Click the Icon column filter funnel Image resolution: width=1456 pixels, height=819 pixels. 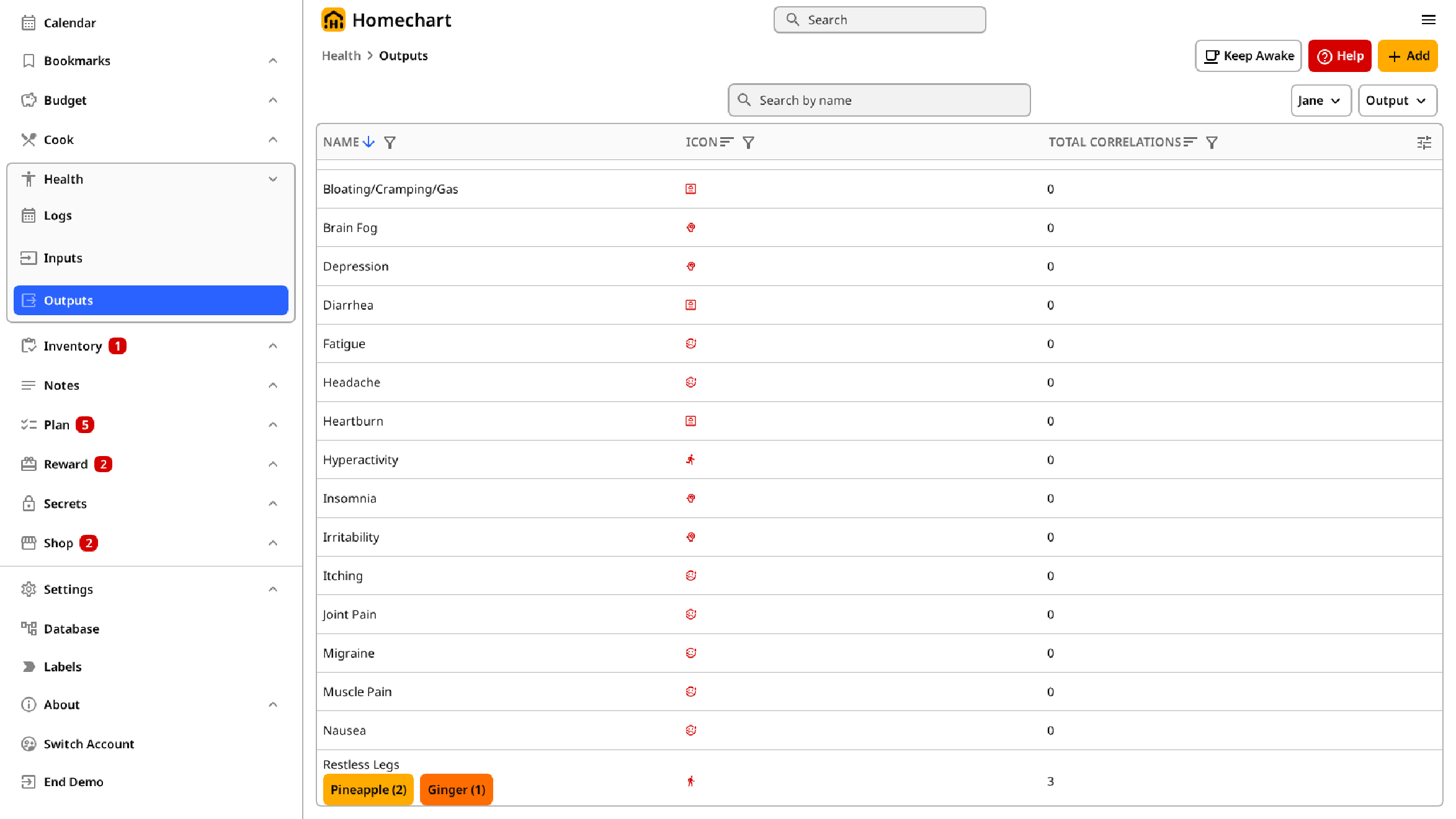748,143
